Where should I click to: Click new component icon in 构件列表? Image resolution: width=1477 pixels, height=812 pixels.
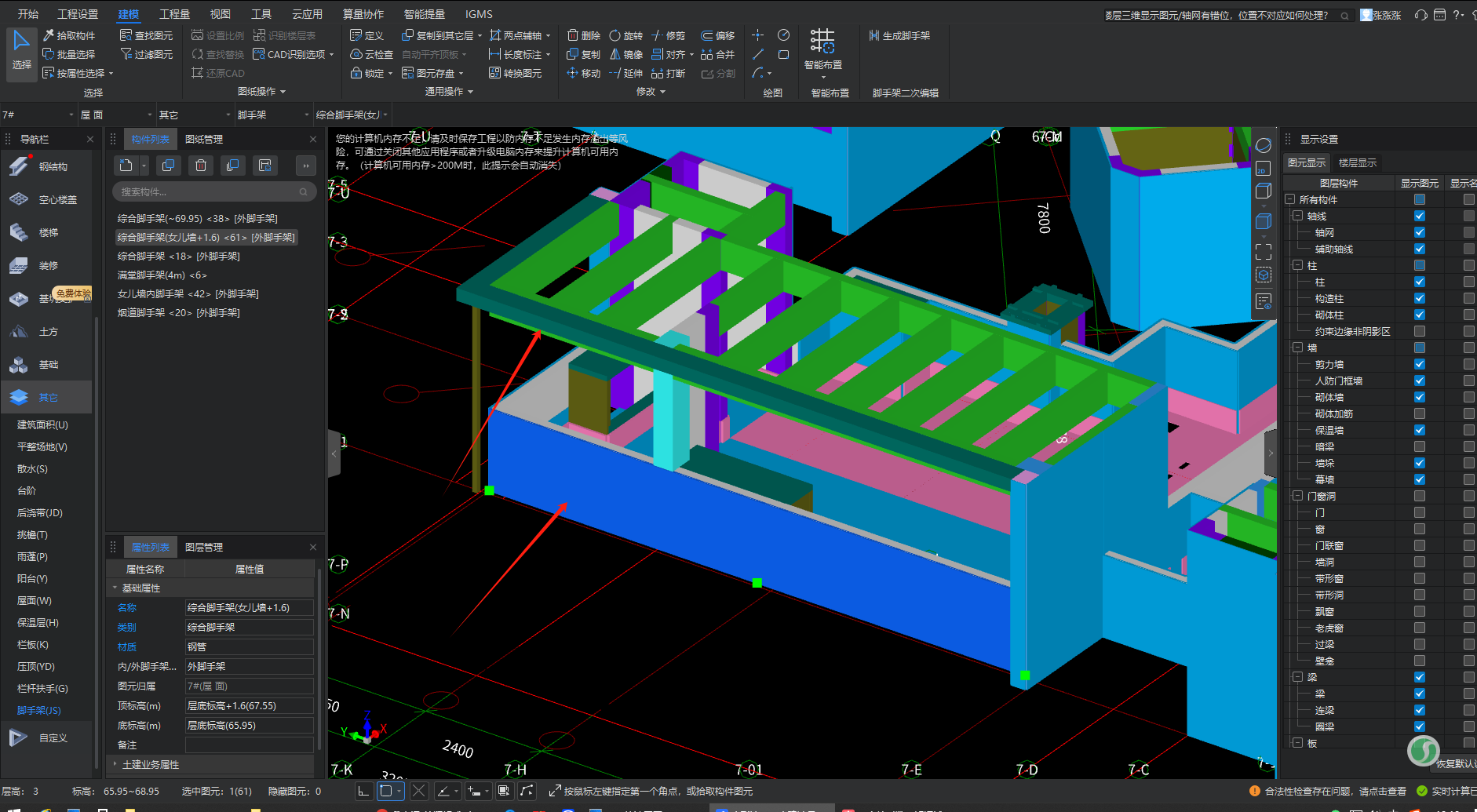126,166
